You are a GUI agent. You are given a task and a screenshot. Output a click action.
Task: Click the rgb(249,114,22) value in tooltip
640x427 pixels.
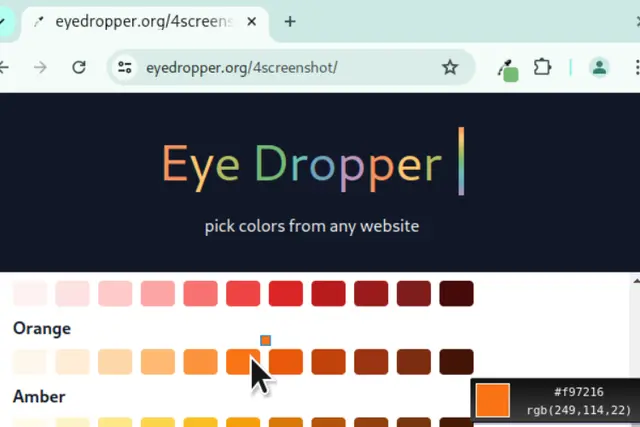(x=579, y=410)
